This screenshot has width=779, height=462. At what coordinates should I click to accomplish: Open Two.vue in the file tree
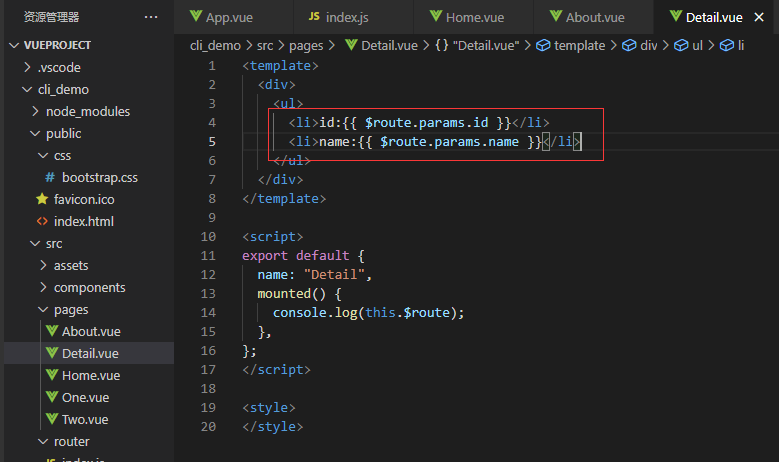click(89, 419)
